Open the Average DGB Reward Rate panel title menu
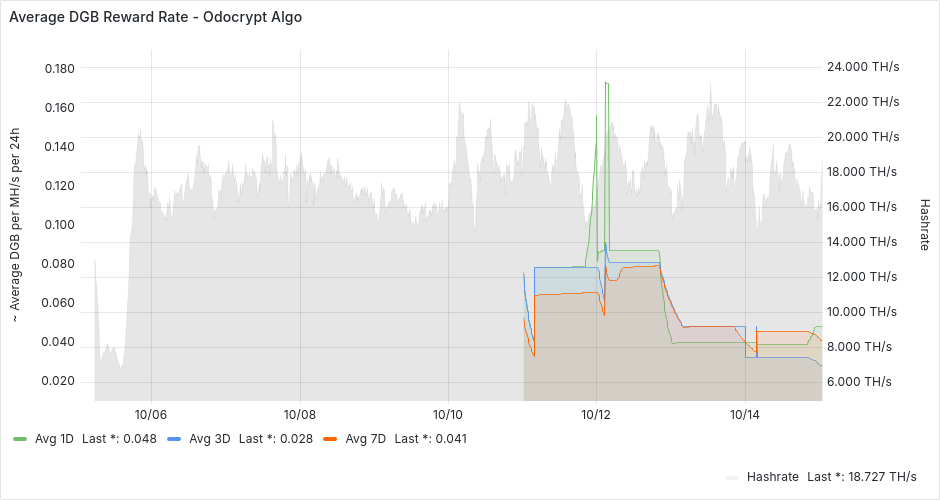The image size is (940, 500). (155, 17)
